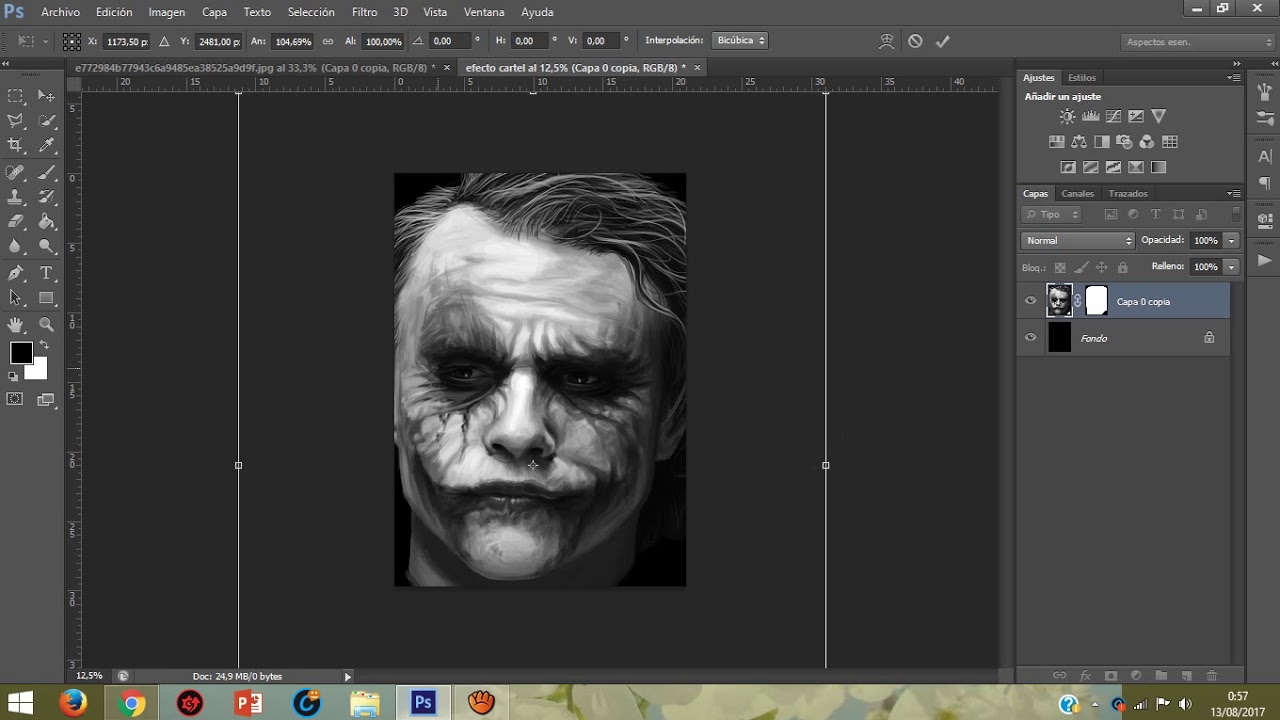
Task: Select the Brush tool
Action: coord(46,172)
